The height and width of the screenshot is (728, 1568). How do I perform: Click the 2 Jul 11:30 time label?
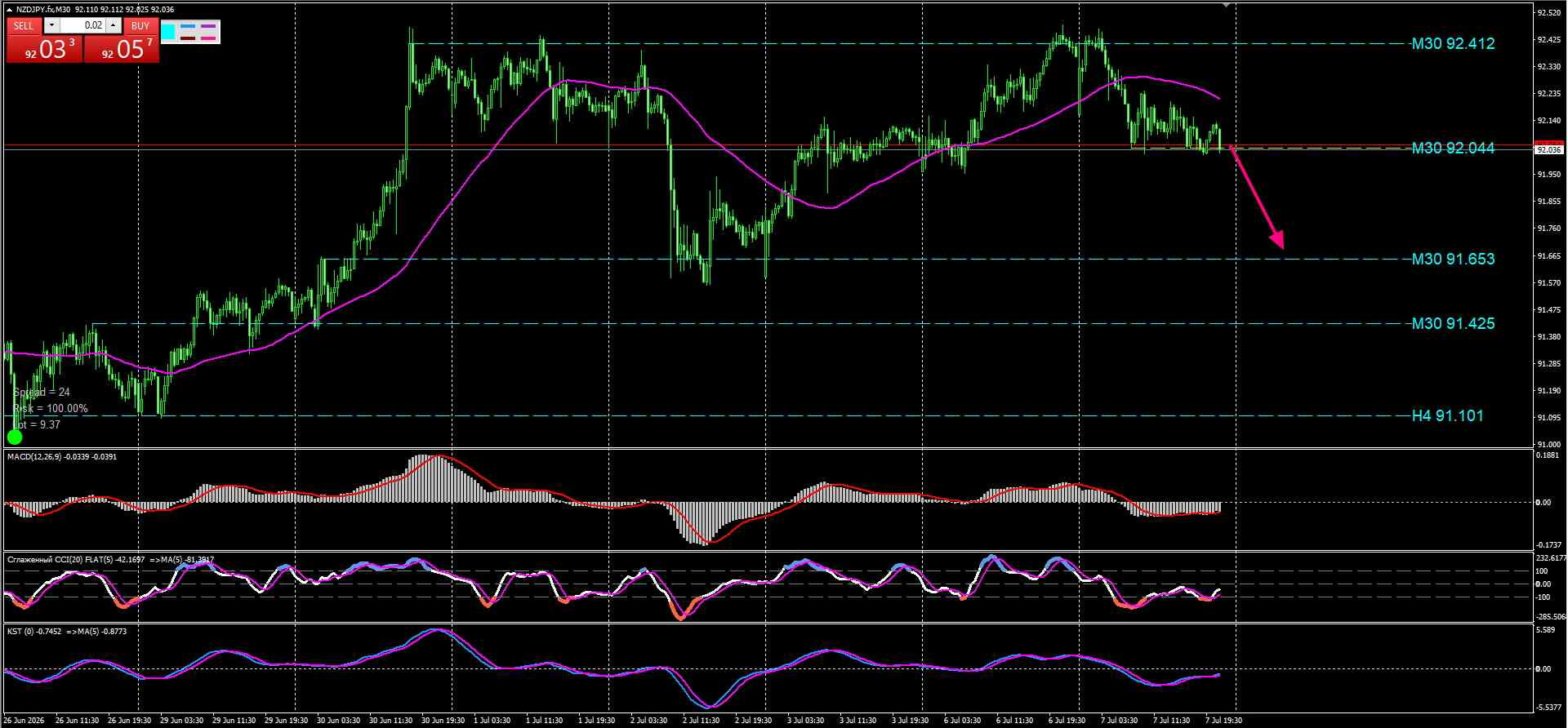click(702, 721)
